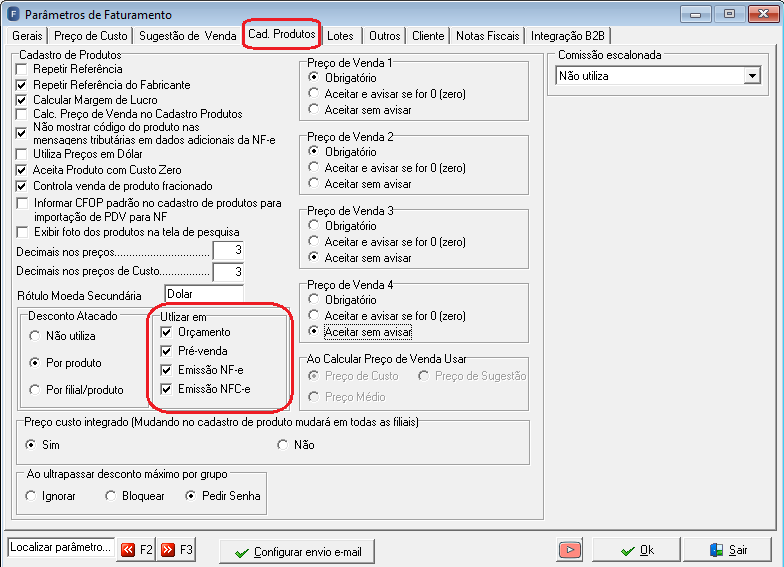
Task: Open the Comissão escalonada dropdown
Action: [x=752, y=76]
